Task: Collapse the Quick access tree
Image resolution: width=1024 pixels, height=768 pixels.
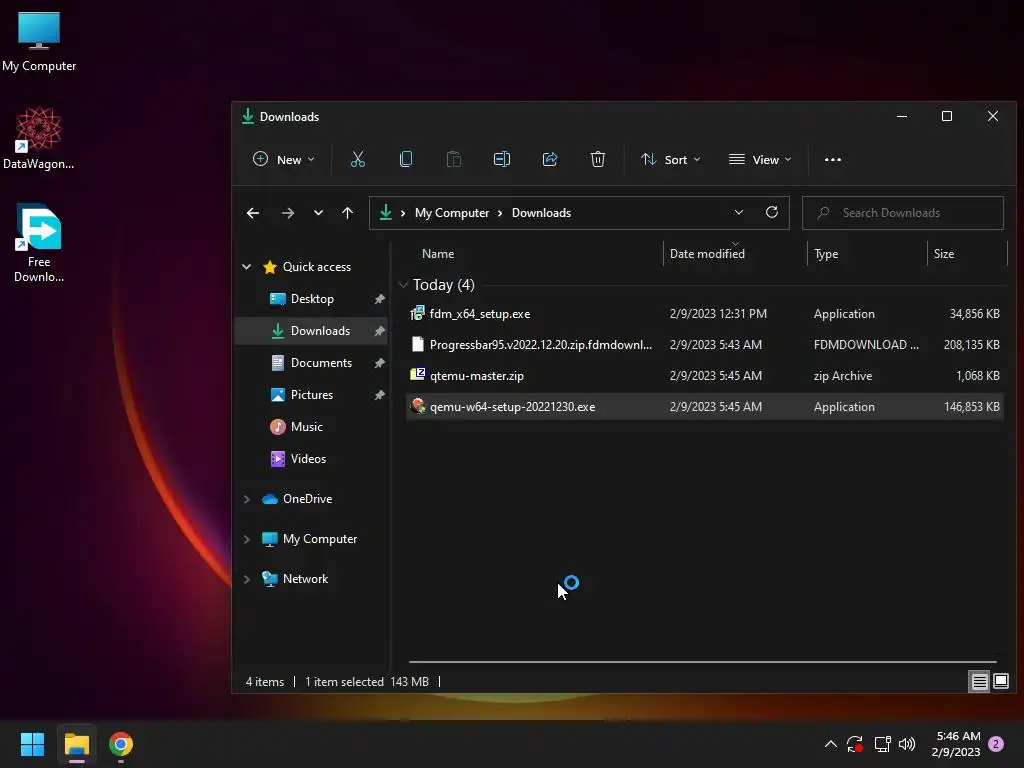Action: click(247, 266)
